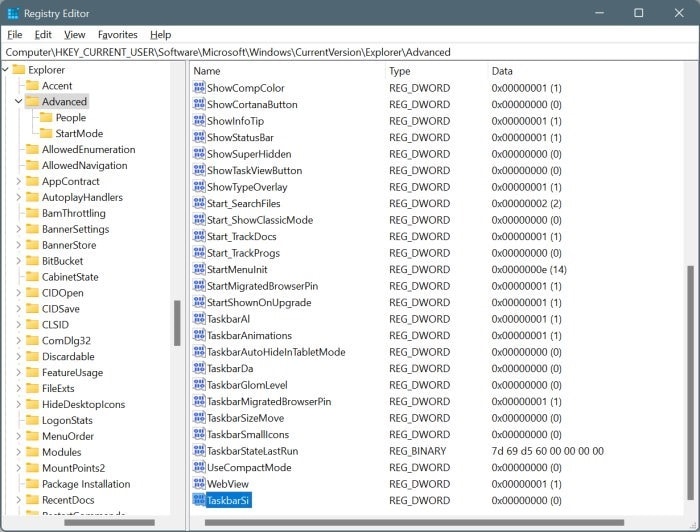Click the StartMenuInit value icon
700x532 pixels.
(199, 269)
